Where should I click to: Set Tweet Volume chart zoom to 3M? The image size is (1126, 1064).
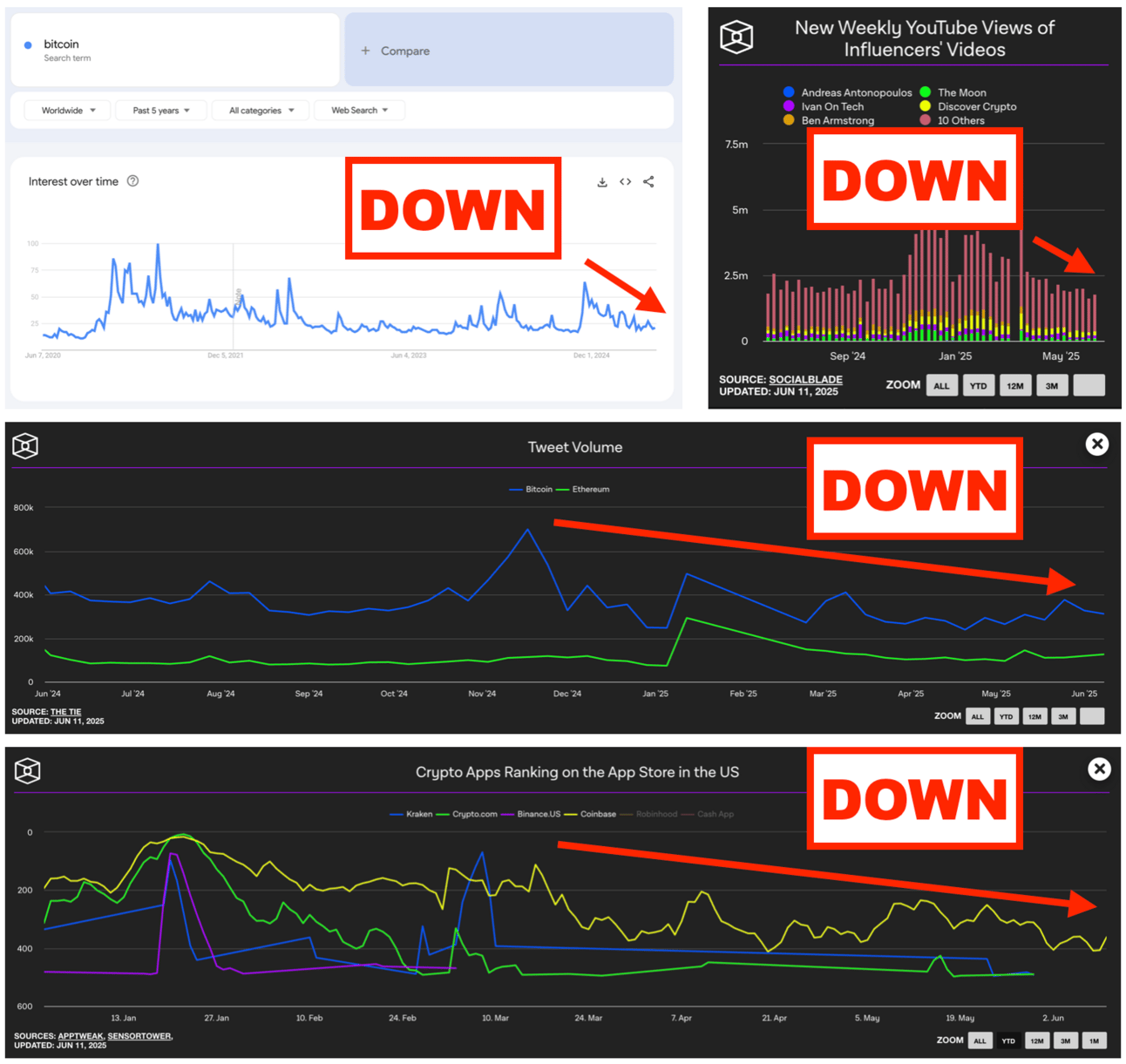coord(1063,716)
